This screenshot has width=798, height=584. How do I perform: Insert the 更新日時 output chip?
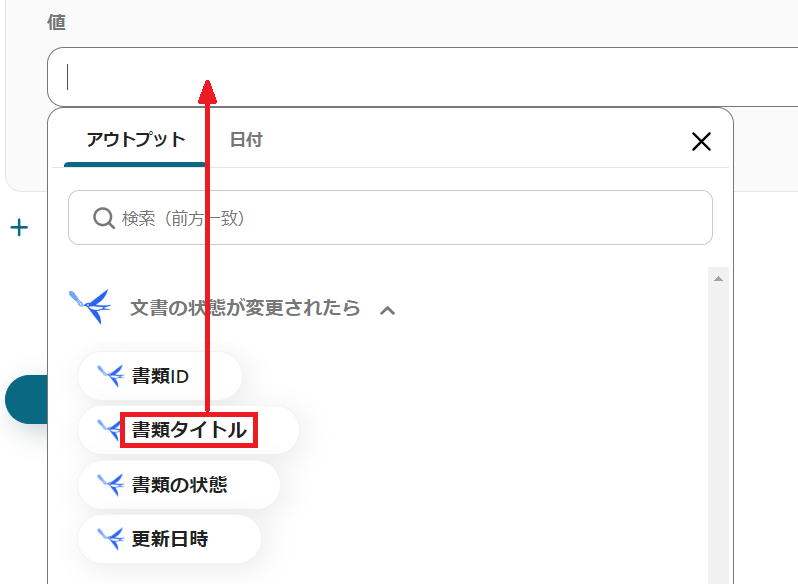pos(169,539)
